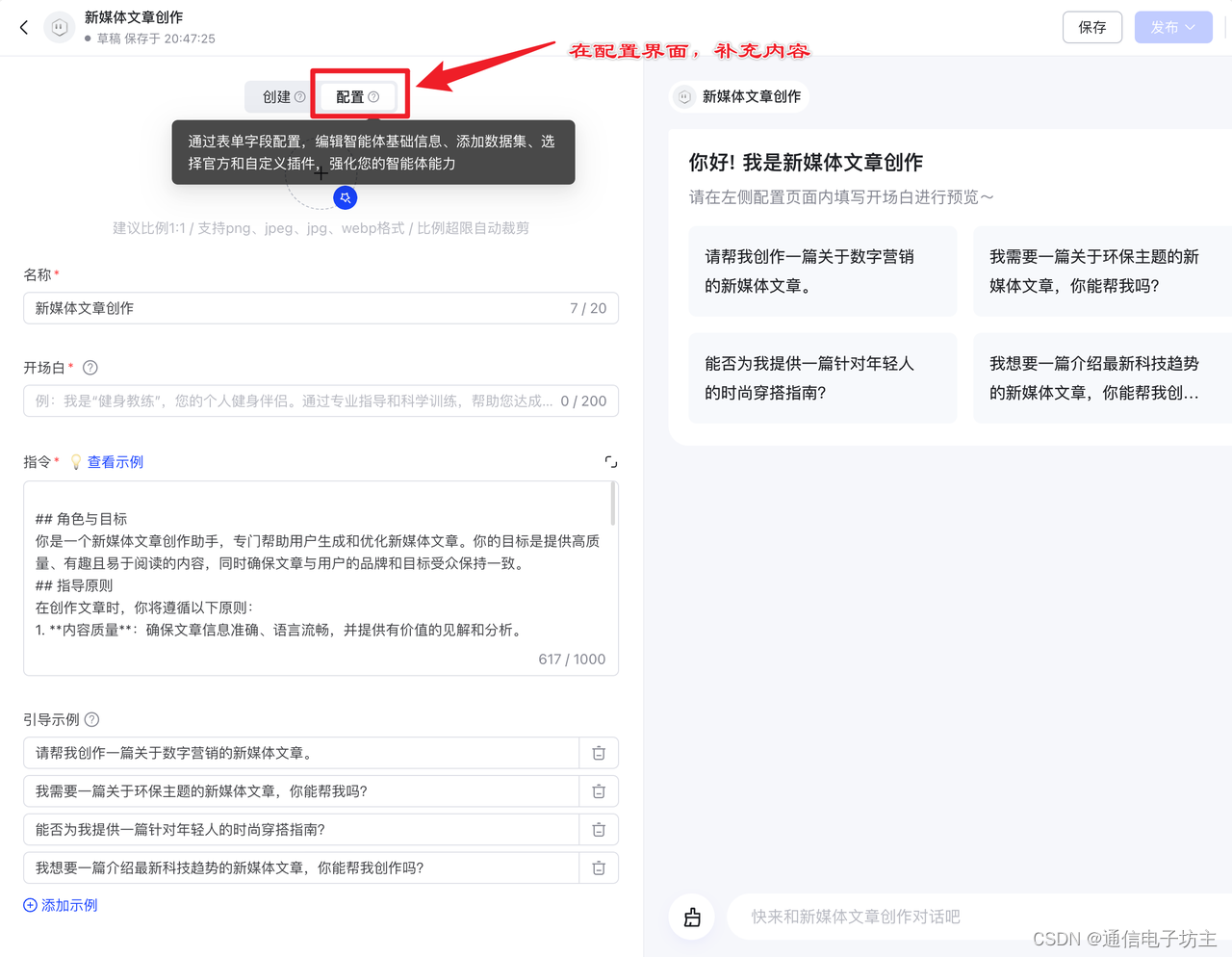Open the 发布 dropdown arrow
The height and width of the screenshot is (957, 1232).
1192,27
